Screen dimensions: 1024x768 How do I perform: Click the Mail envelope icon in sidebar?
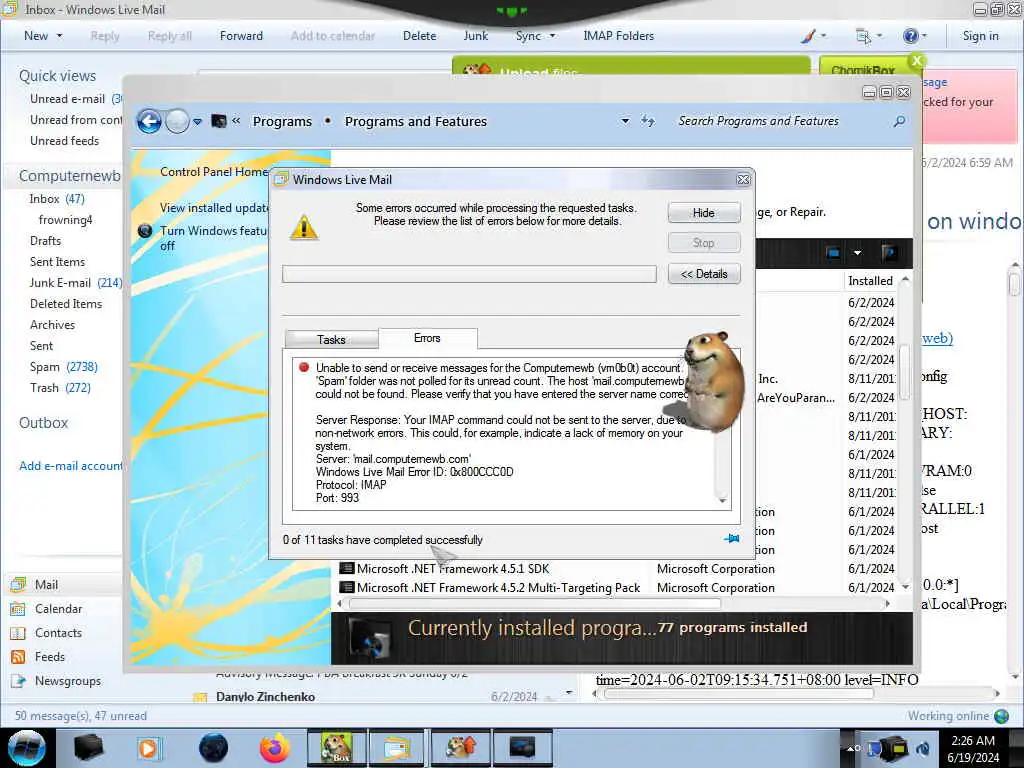(18, 584)
